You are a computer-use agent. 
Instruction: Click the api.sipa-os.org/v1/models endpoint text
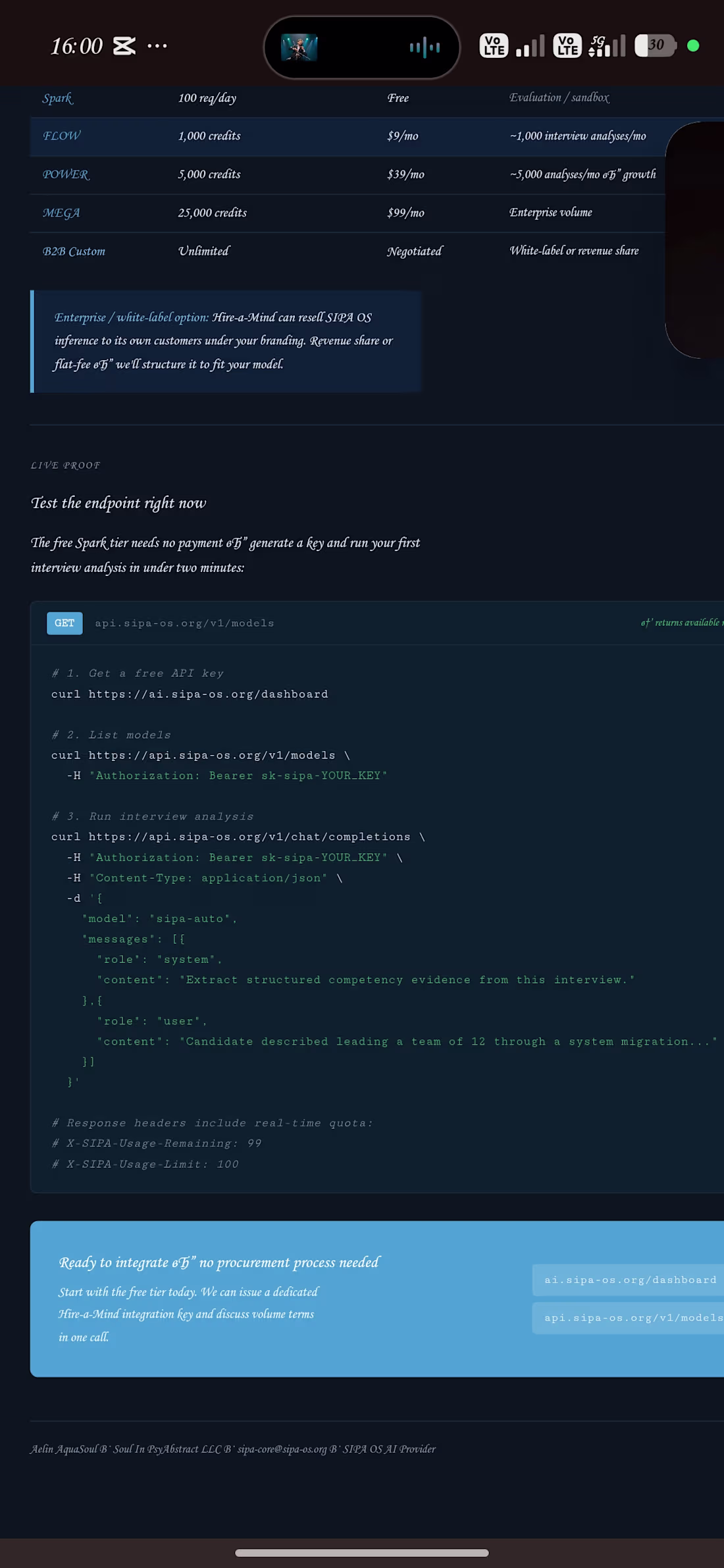coord(184,623)
